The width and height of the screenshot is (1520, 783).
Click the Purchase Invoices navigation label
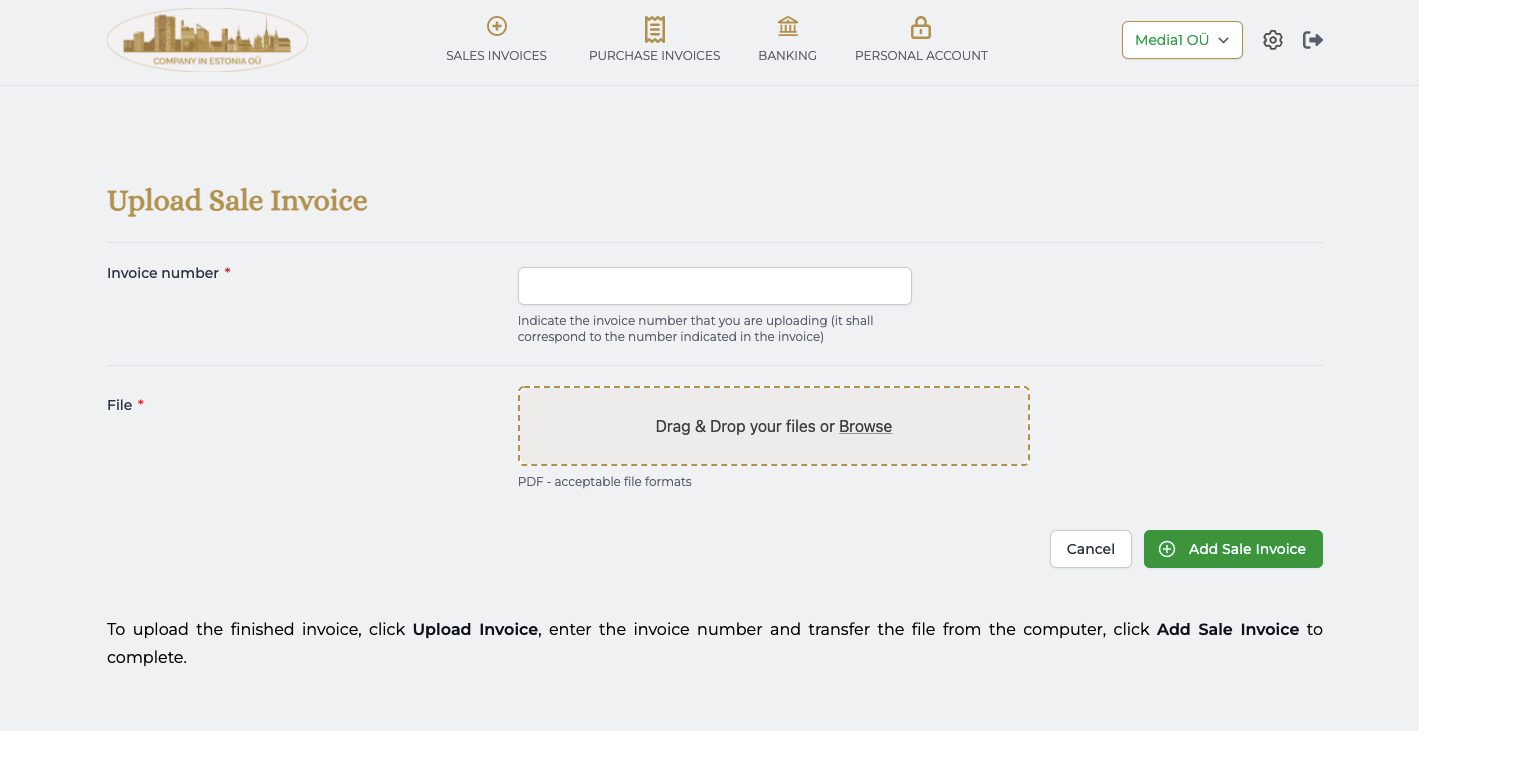point(655,55)
